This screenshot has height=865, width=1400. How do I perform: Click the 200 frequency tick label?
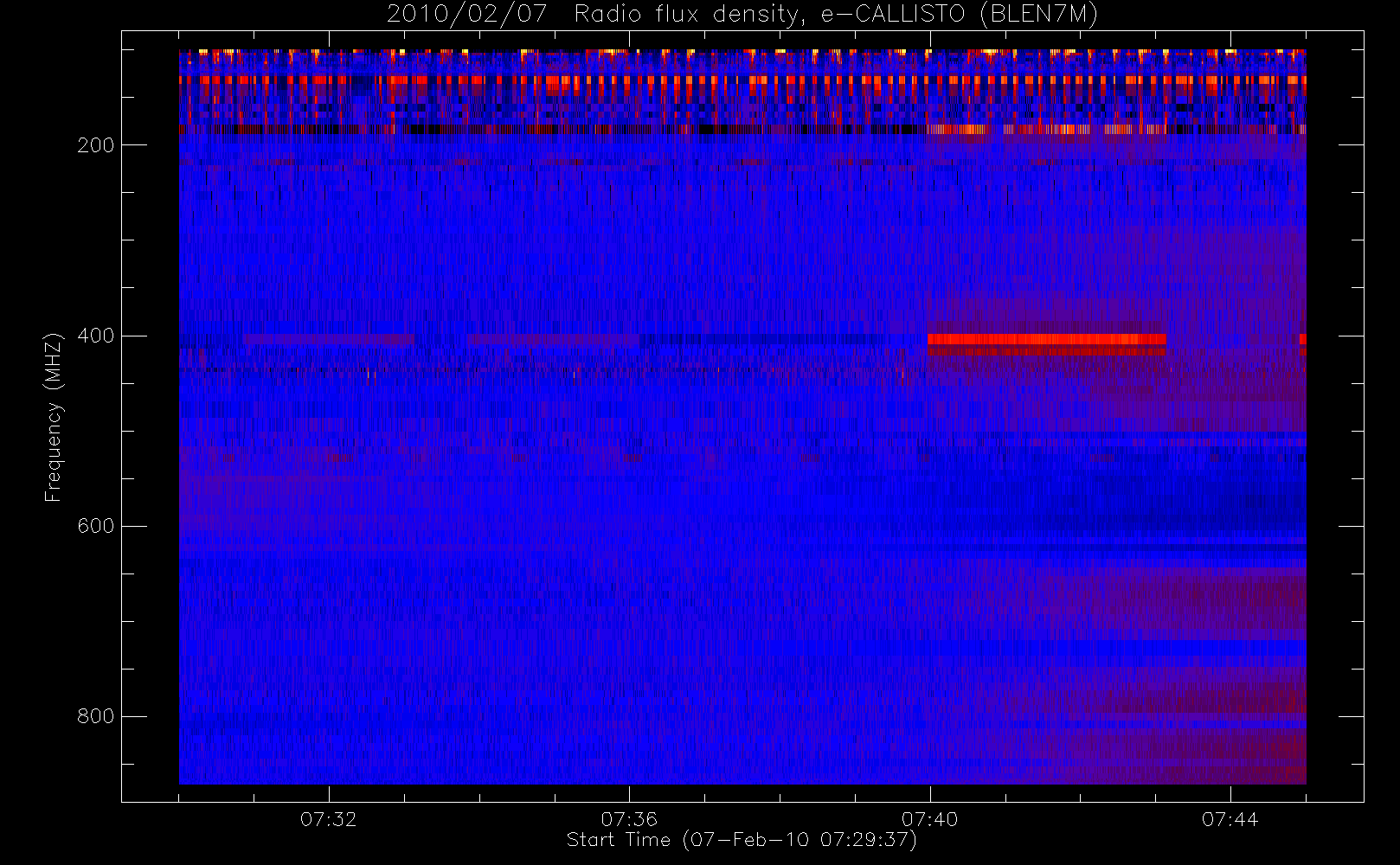[x=96, y=145]
